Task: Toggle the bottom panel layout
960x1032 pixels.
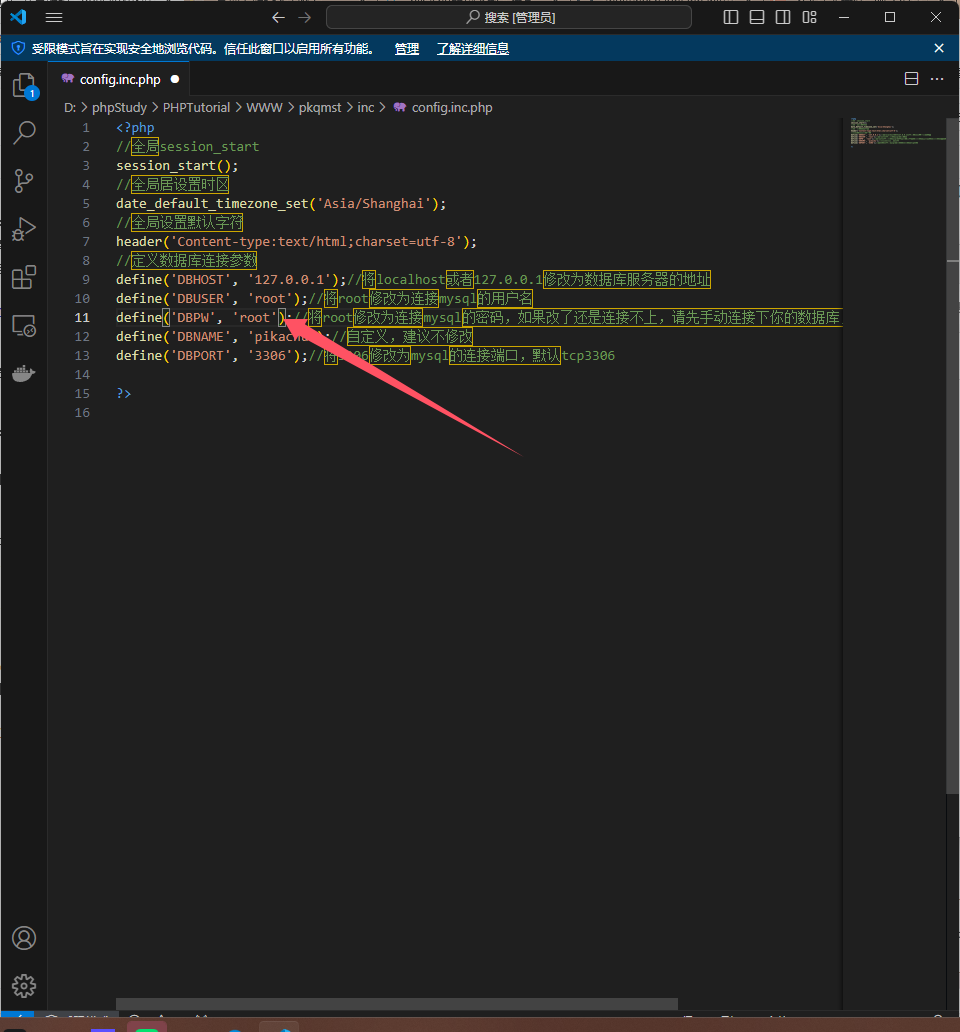Action: [757, 17]
